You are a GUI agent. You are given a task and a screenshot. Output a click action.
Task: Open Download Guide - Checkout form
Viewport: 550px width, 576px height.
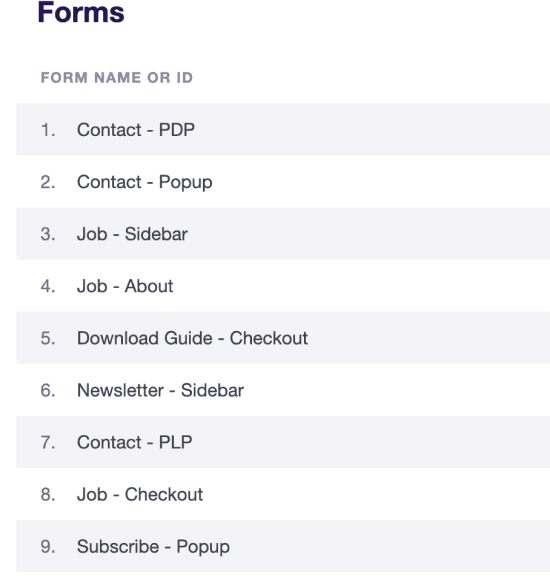(283, 338)
